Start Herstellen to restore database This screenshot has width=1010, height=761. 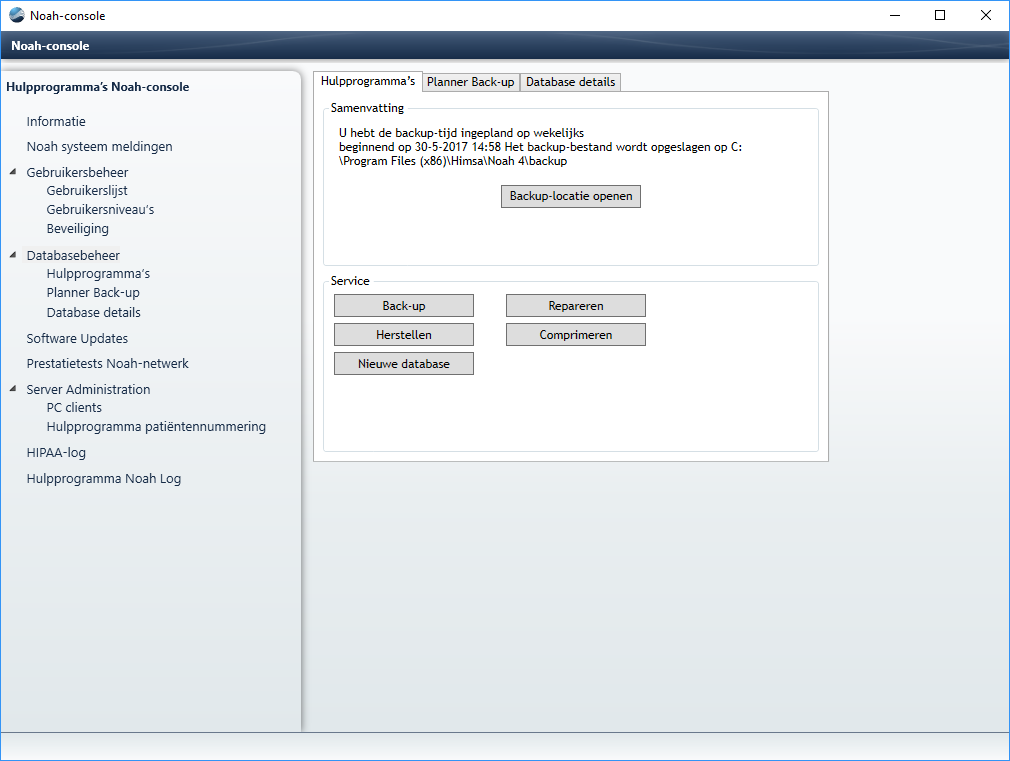coord(403,335)
